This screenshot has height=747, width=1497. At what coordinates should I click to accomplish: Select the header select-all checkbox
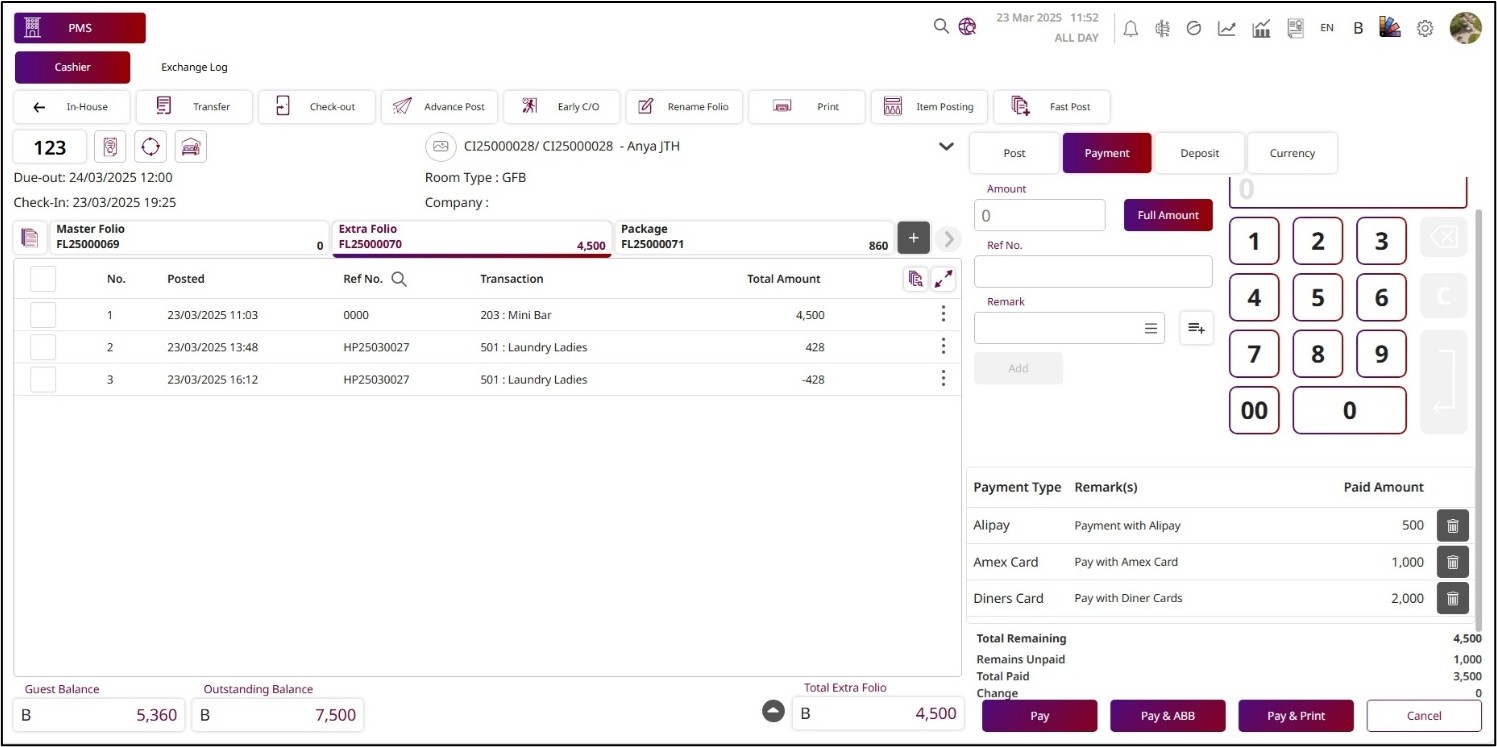point(43,279)
